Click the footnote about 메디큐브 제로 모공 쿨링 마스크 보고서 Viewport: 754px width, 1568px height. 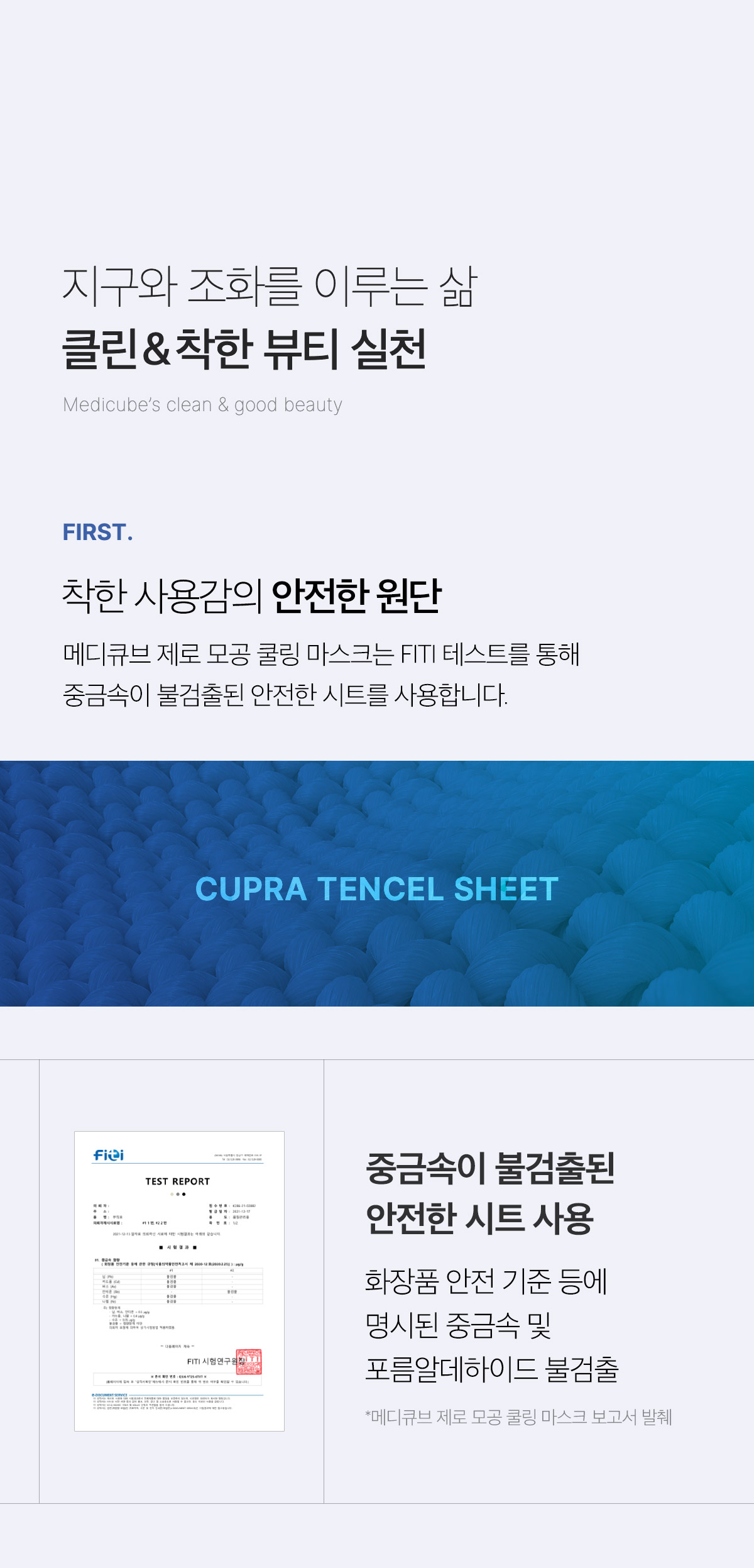[x=518, y=1417]
